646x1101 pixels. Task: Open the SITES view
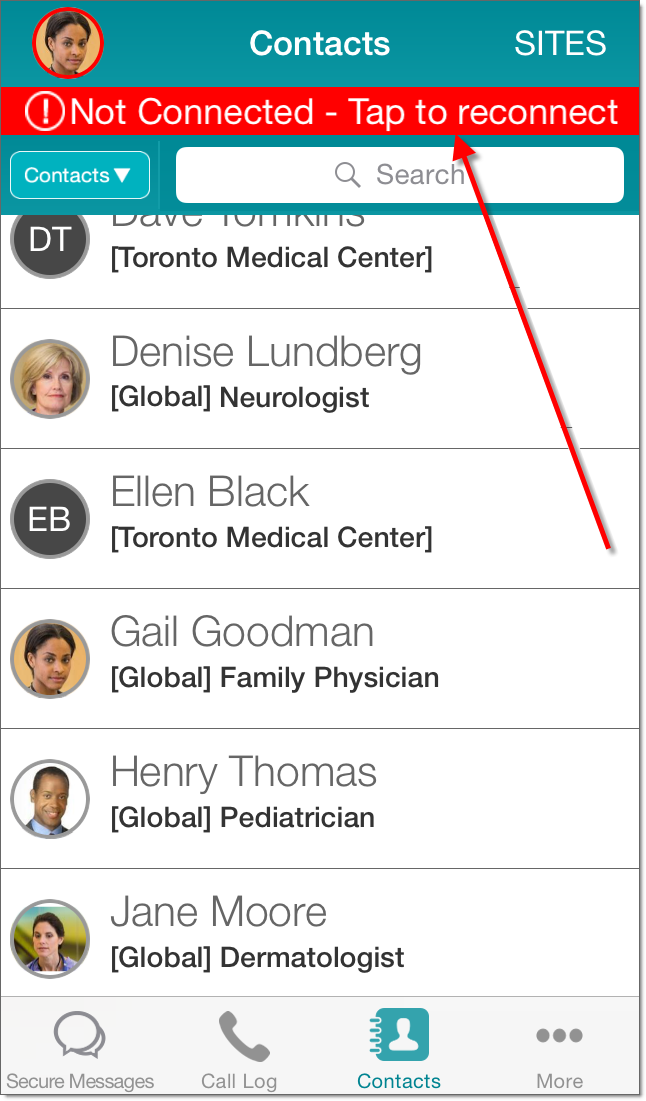point(560,43)
